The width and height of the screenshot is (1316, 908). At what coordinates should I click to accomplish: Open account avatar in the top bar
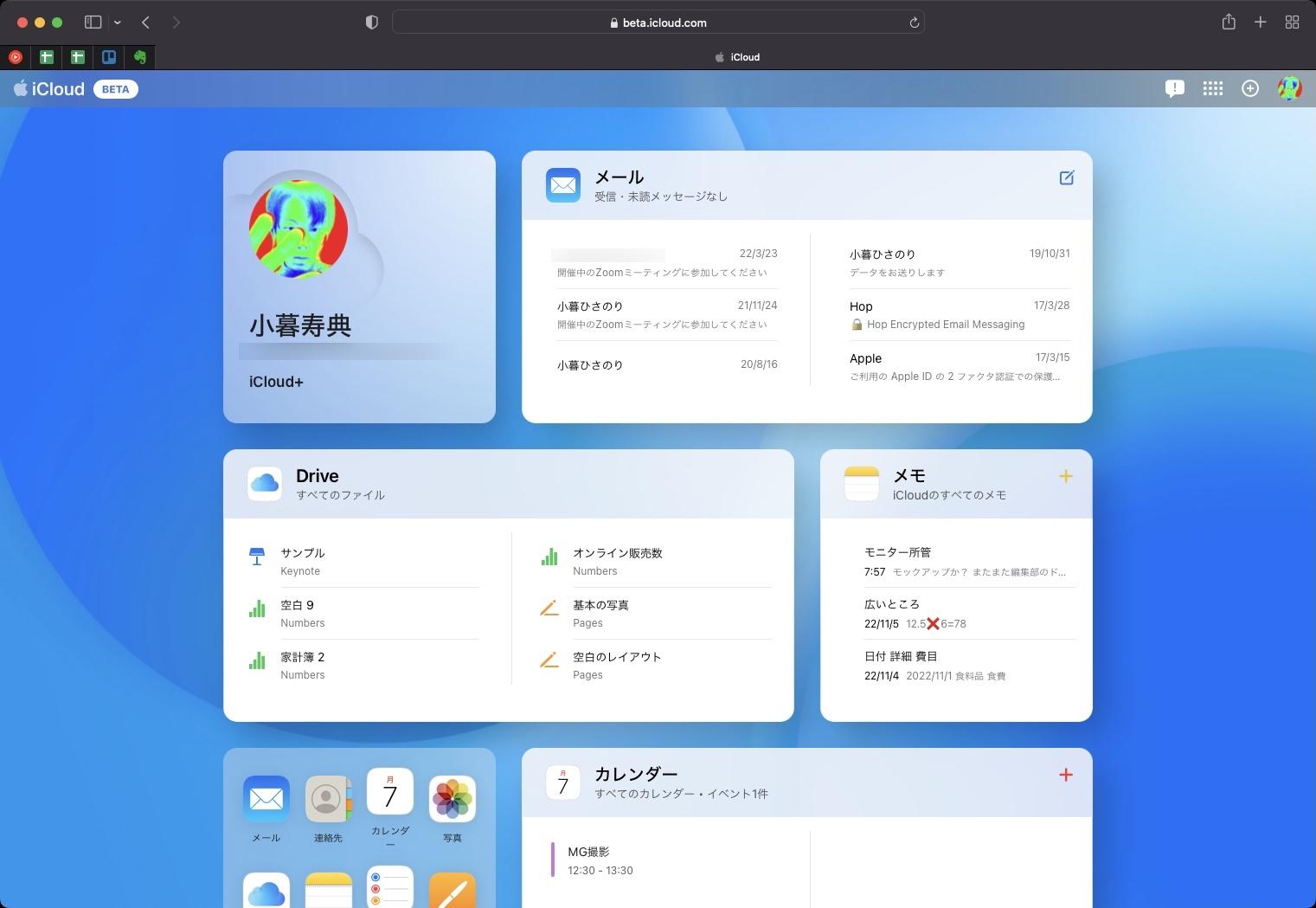(1289, 88)
